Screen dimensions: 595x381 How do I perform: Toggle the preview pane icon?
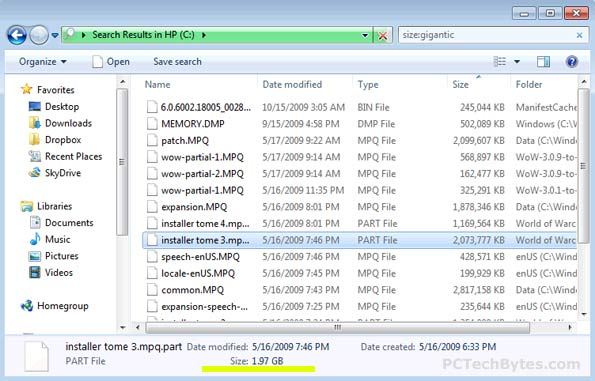pos(543,61)
